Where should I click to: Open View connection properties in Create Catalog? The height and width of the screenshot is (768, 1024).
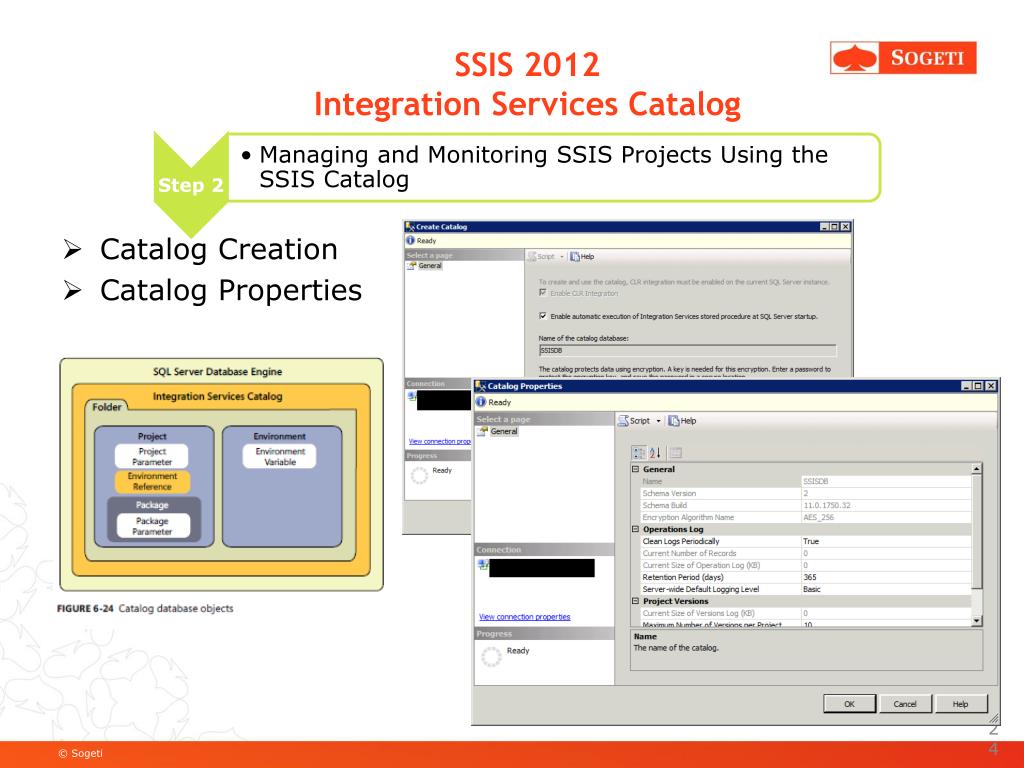pos(440,441)
